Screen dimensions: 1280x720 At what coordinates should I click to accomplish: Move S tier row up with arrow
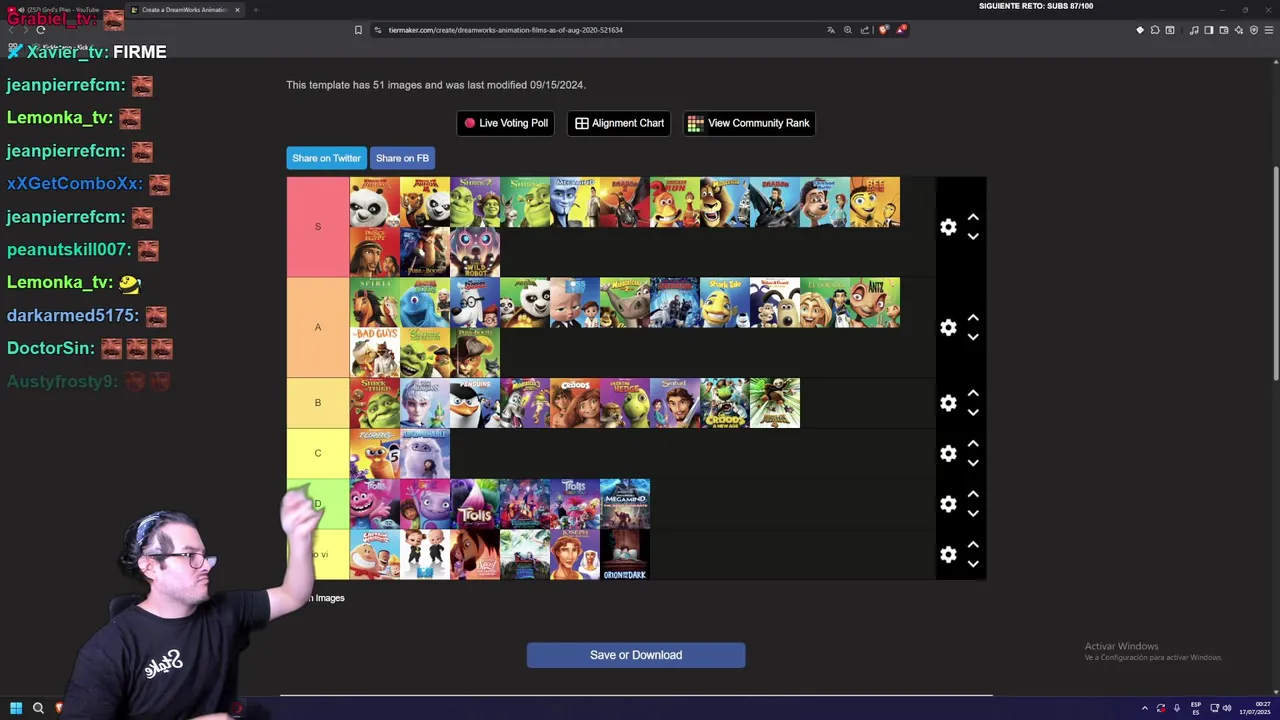click(973, 217)
